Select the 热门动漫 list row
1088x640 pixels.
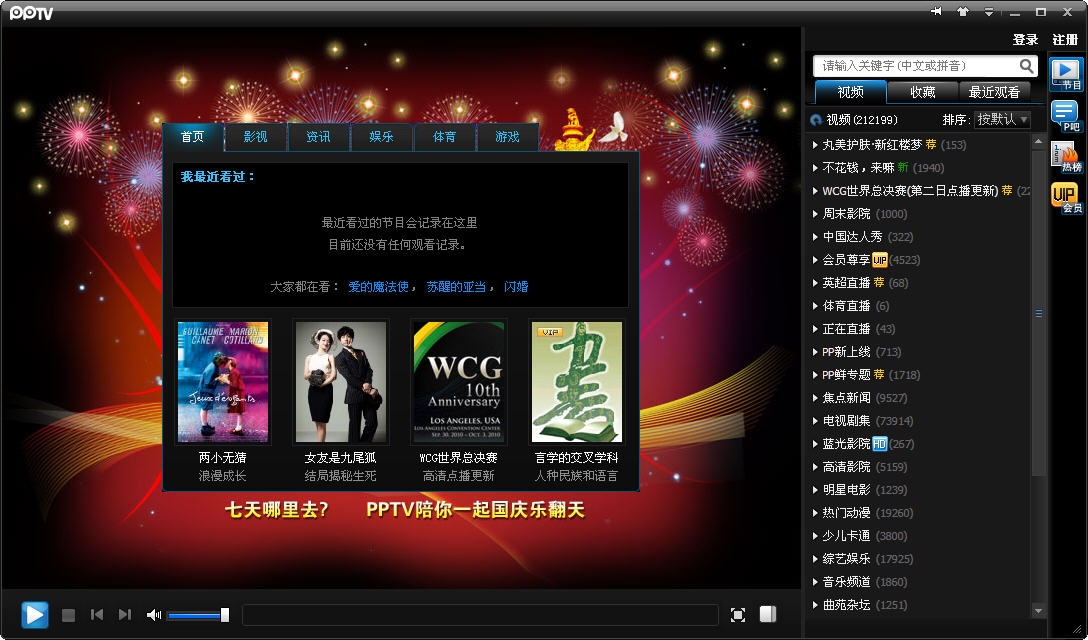point(920,513)
